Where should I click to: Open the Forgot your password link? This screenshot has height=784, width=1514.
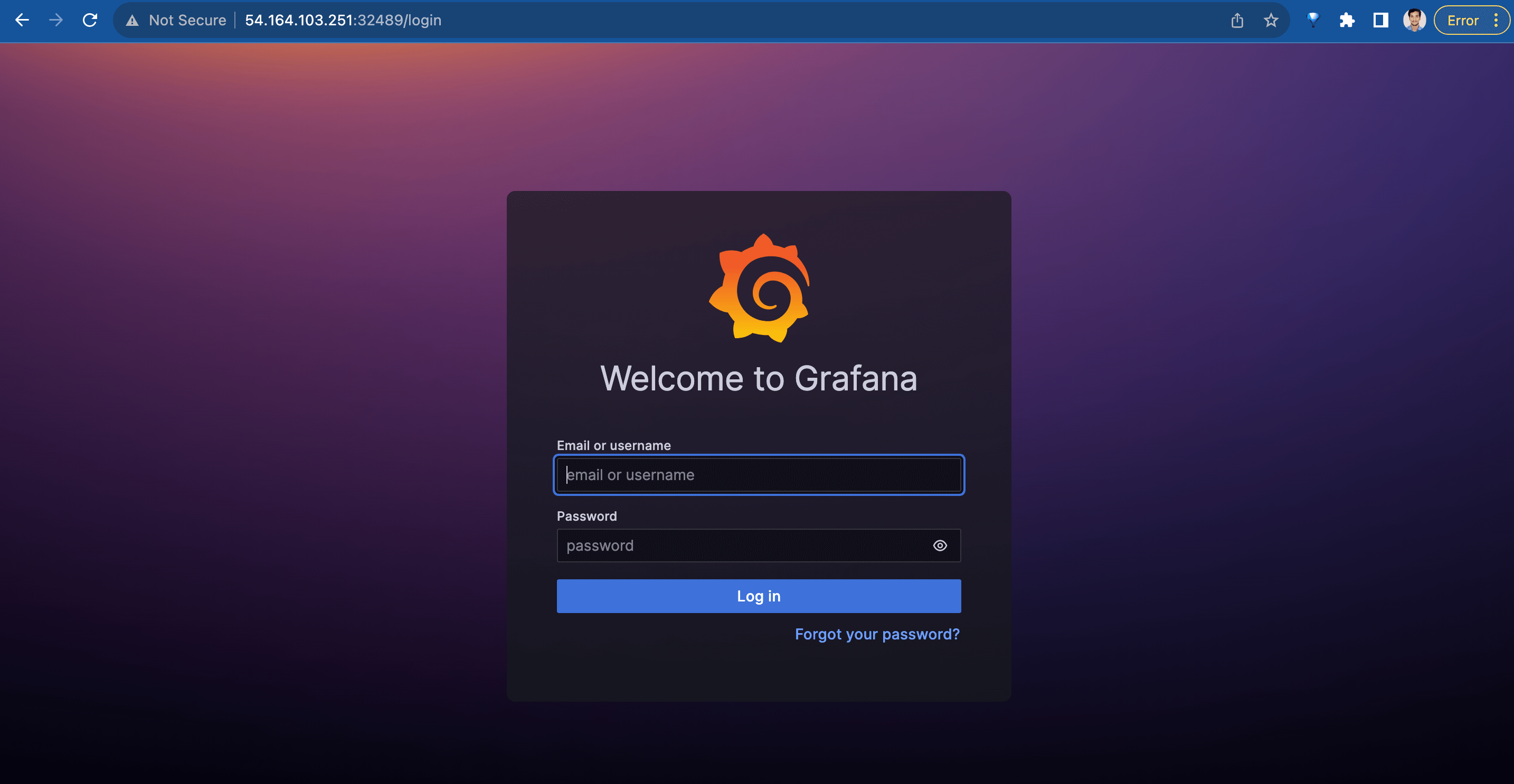[x=876, y=634]
